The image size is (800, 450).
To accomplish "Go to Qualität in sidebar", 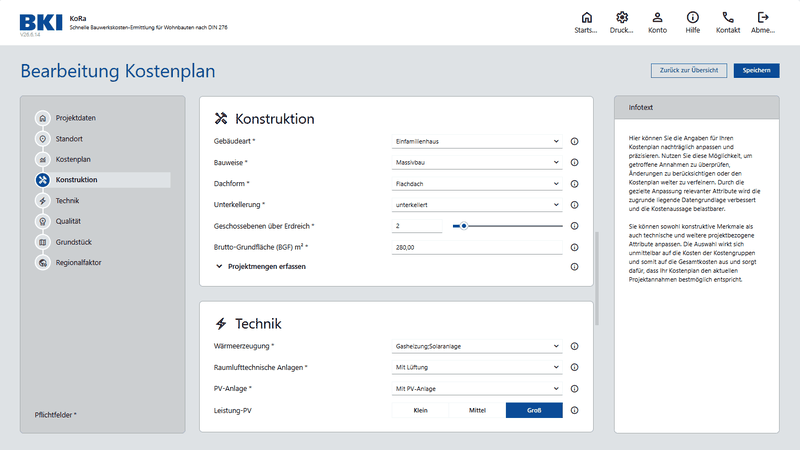I will (x=68, y=221).
